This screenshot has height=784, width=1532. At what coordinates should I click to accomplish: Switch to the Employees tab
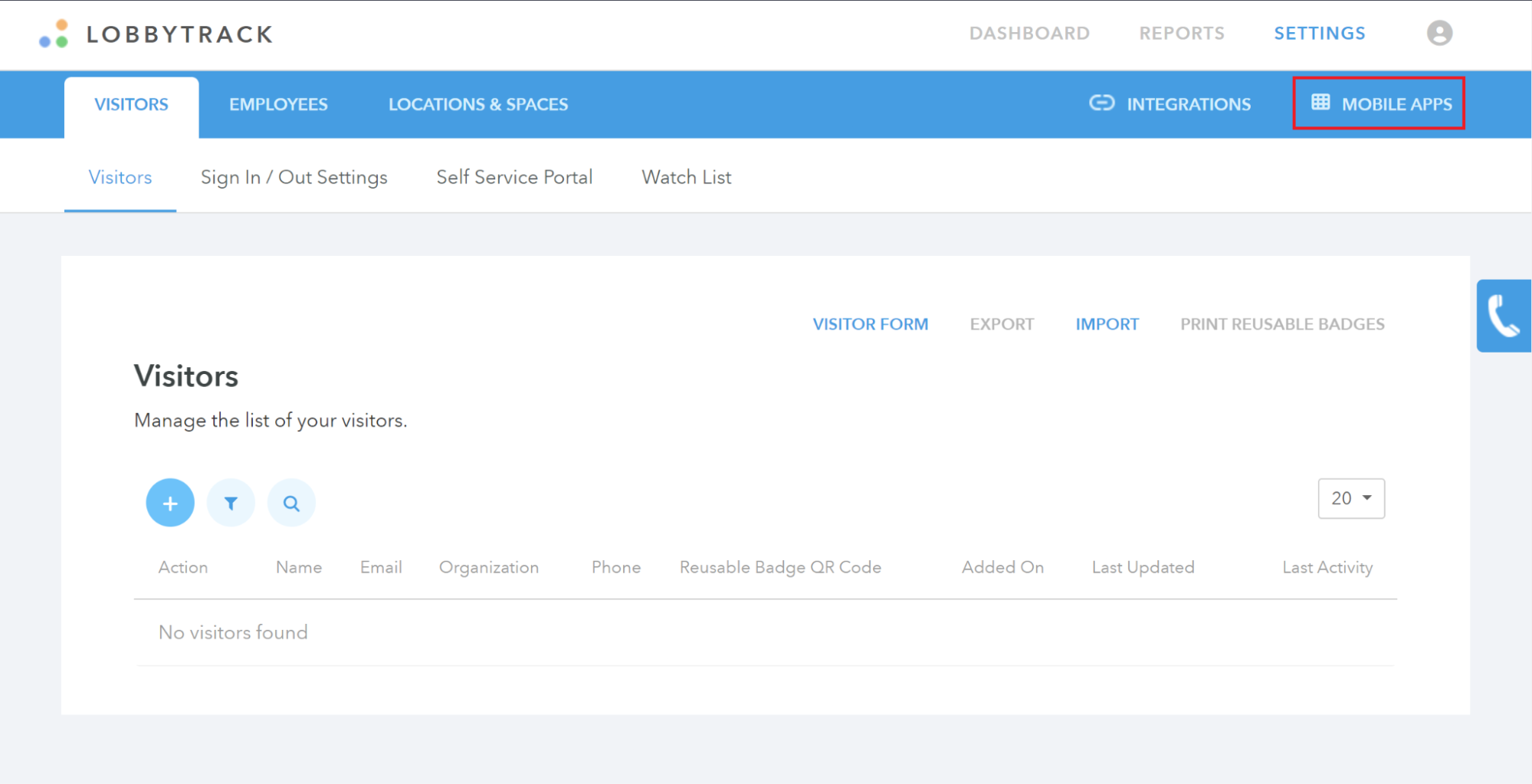click(x=278, y=104)
